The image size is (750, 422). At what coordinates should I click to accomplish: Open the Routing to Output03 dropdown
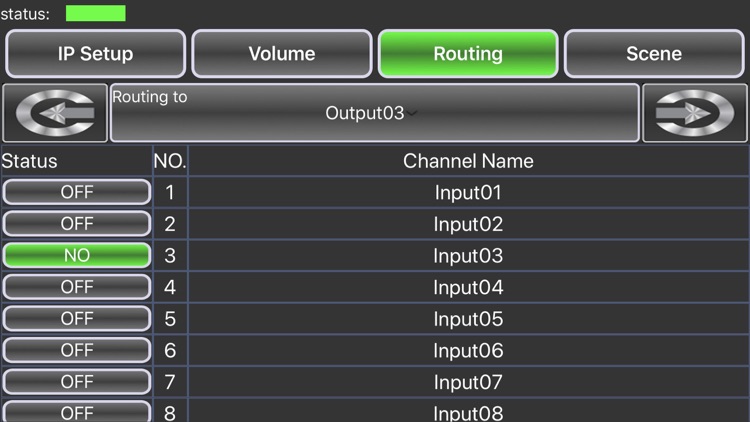coord(375,113)
